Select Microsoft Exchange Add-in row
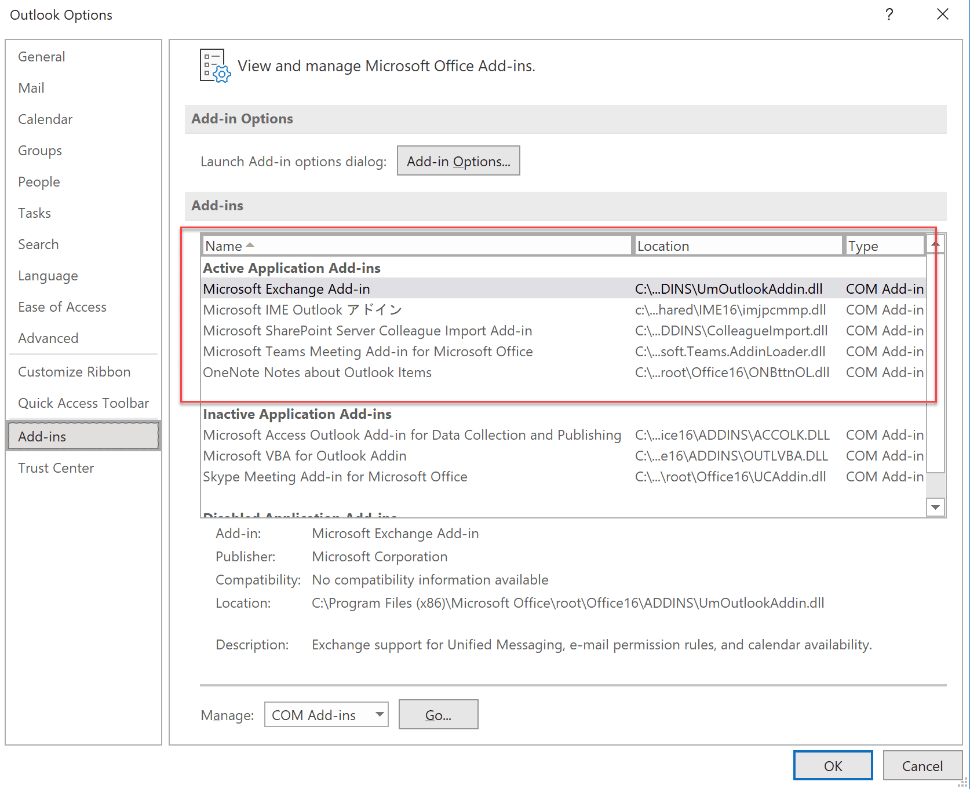 (564, 289)
